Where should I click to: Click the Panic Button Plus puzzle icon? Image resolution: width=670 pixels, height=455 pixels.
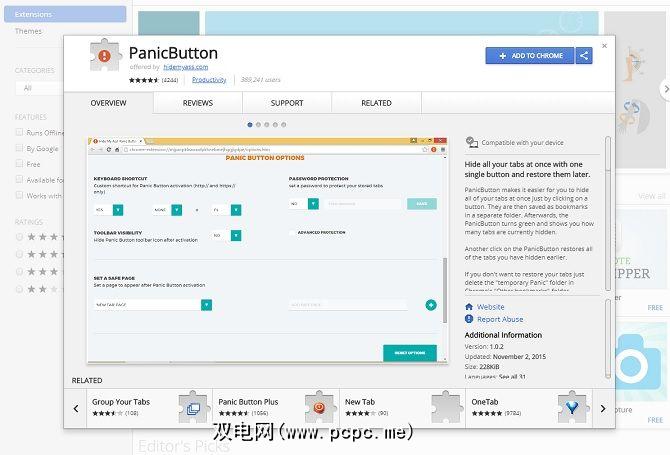[320, 407]
